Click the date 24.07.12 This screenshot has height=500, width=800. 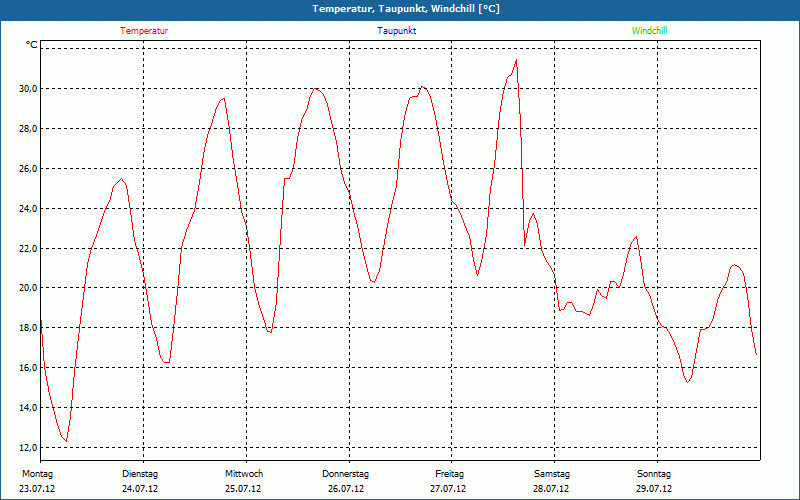point(140,489)
